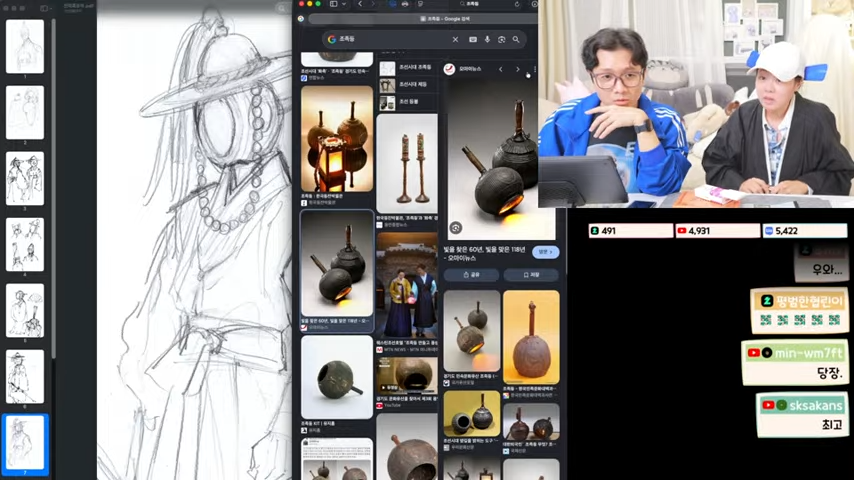
Task: Open the large lantern preview image
Action: pyautogui.click(x=493, y=158)
